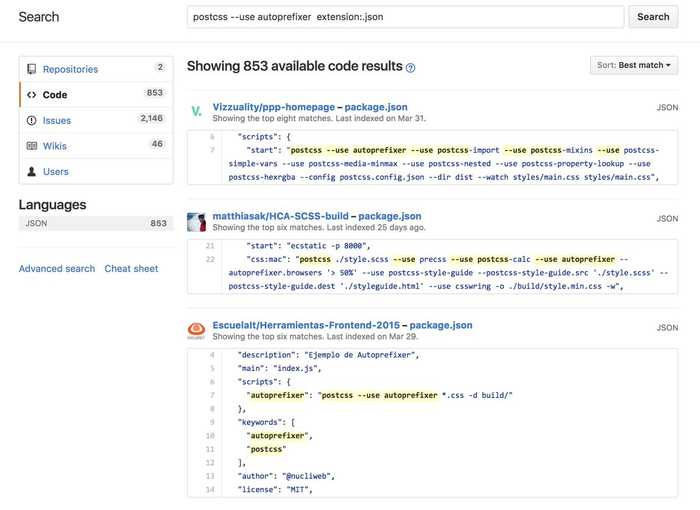This screenshot has height=510, width=700.
Task: Open Advanced search link
Action: 57,269
